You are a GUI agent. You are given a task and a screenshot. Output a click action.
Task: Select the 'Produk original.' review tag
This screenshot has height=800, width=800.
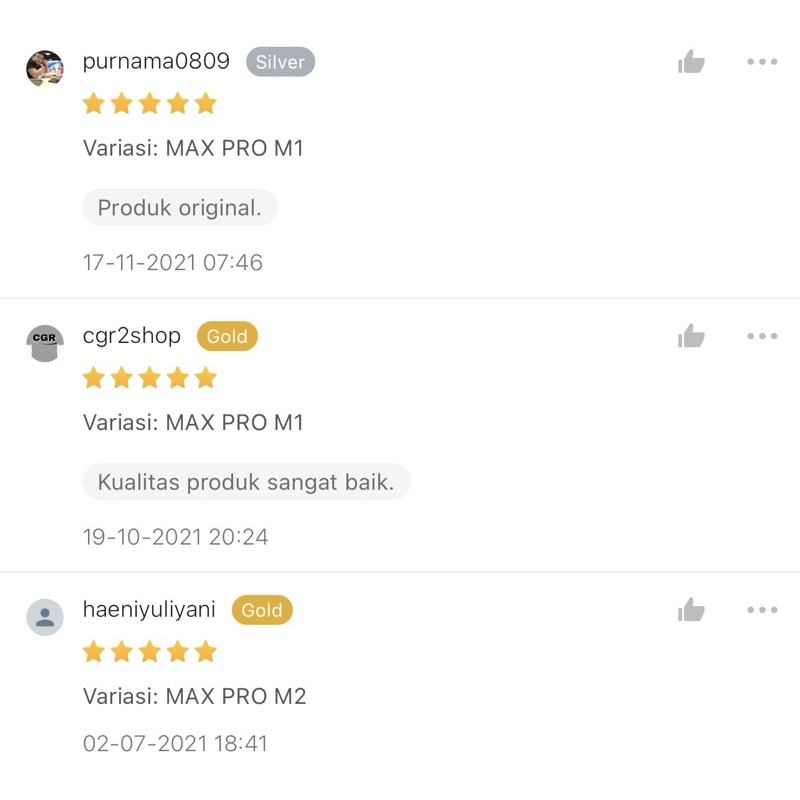pos(180,208)
